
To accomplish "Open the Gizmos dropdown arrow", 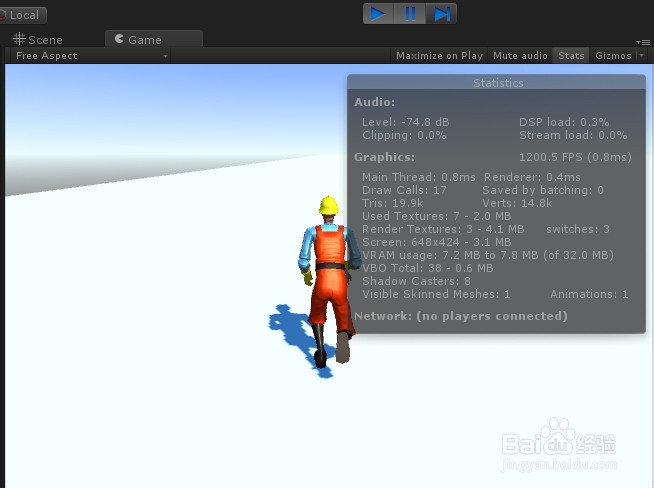I will coord(641,55).
